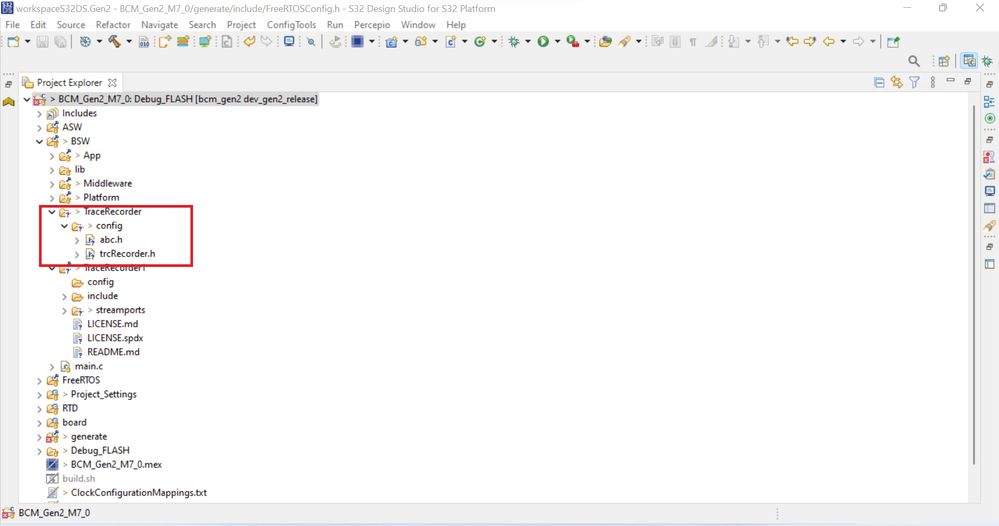Screen dimensions: 999x526
Task: Open the Window menu
Action: pos(418,24)
